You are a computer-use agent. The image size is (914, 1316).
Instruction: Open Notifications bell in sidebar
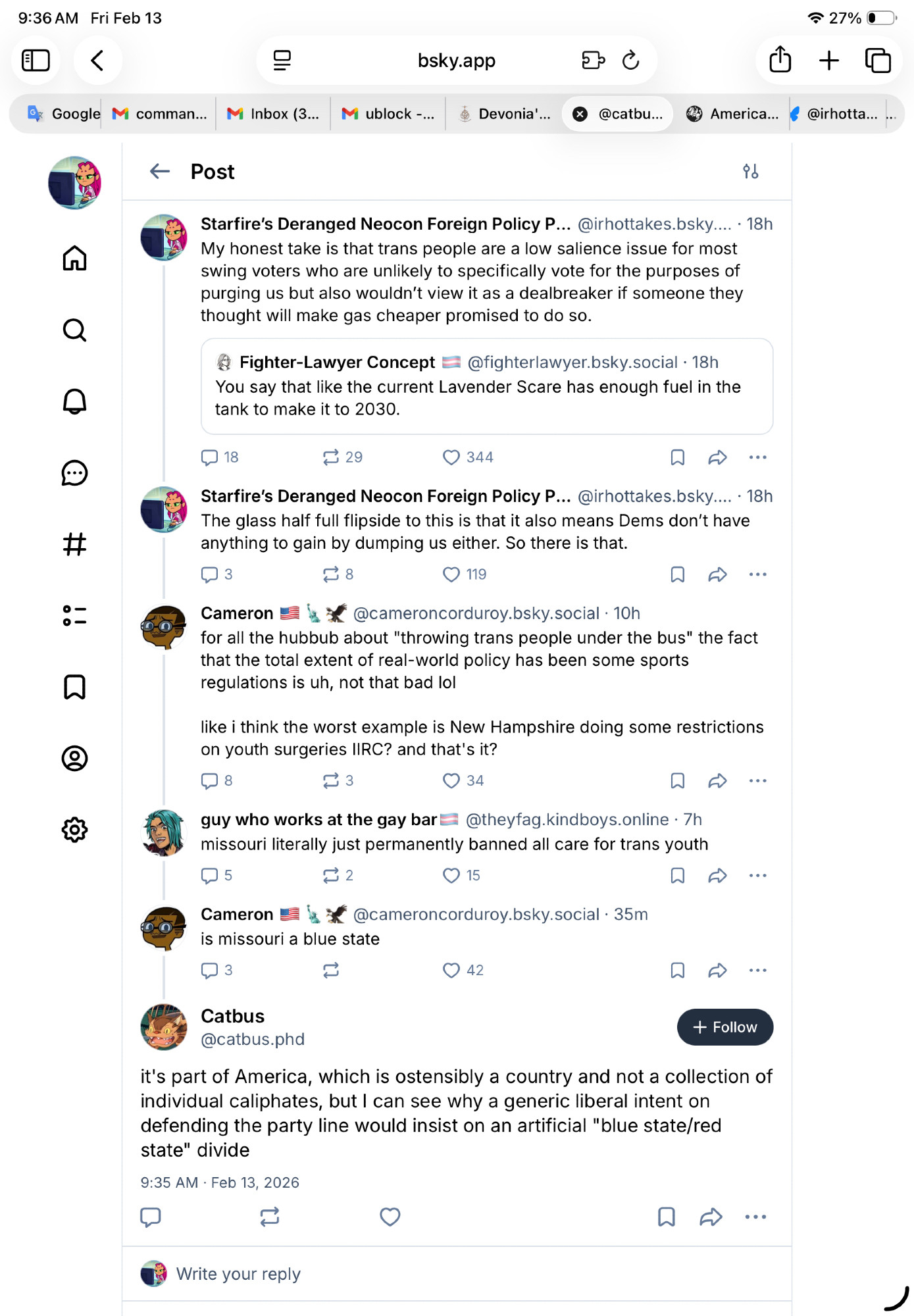[74, 401]
